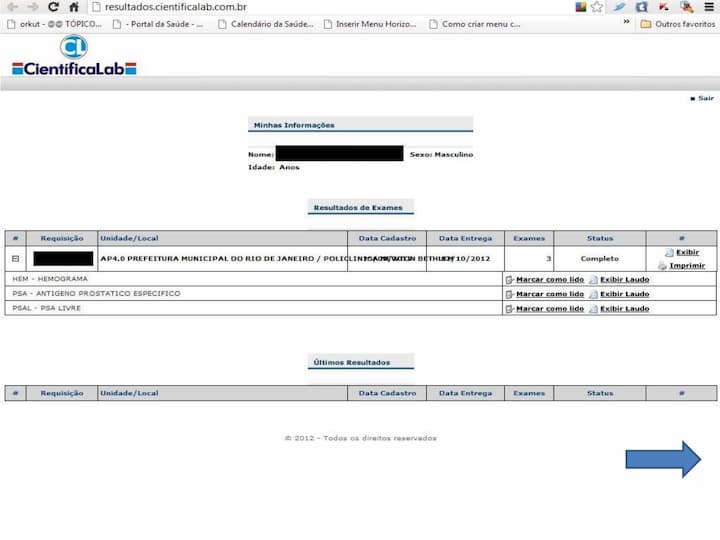720x540 pixels.
Task: Click the browser home icon
Action: pyautogui.click(x=74, y=7)
